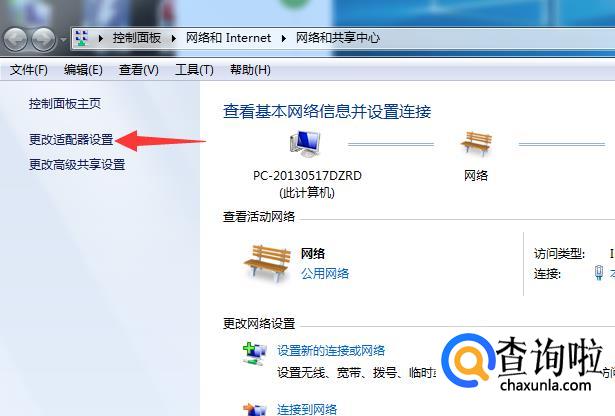Viewport: 615px width, 416px height.
Task: Click the computer icon above PC-20130517DZRD
Action: pos(306,144)
